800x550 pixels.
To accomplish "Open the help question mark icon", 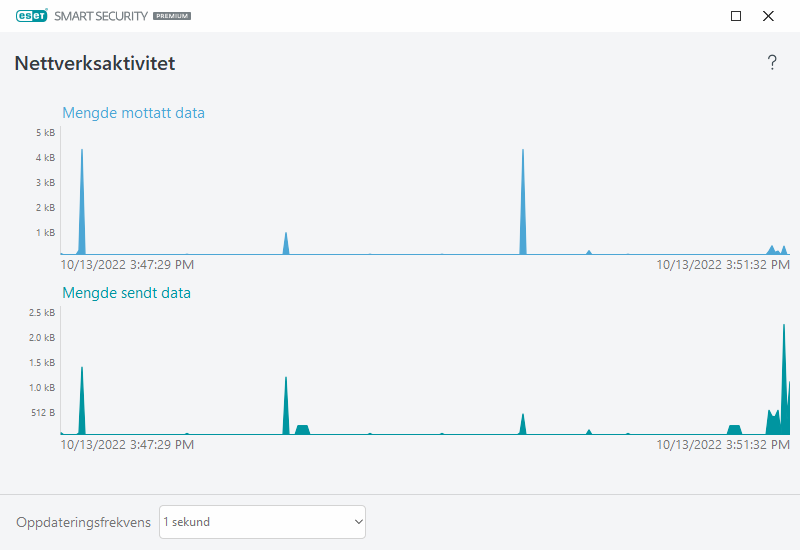I will tap(772, 63).
